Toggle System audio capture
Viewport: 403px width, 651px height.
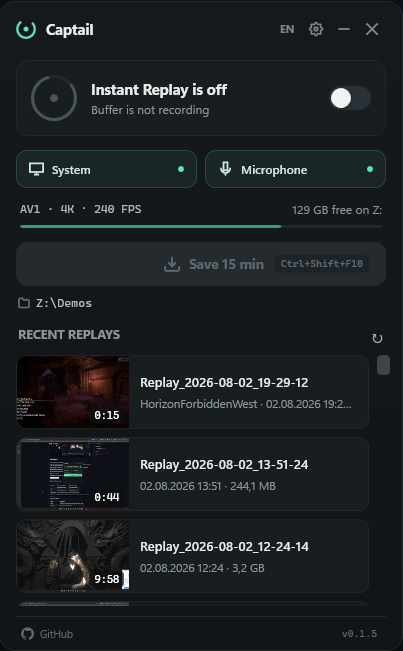coord(106,169)
